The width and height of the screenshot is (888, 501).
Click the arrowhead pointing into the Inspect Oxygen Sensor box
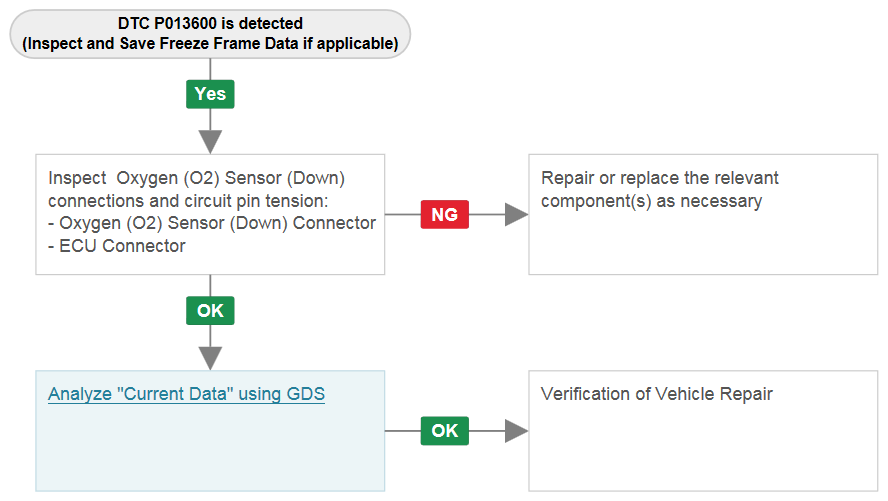pyautogui.click(x=210, y=141)
